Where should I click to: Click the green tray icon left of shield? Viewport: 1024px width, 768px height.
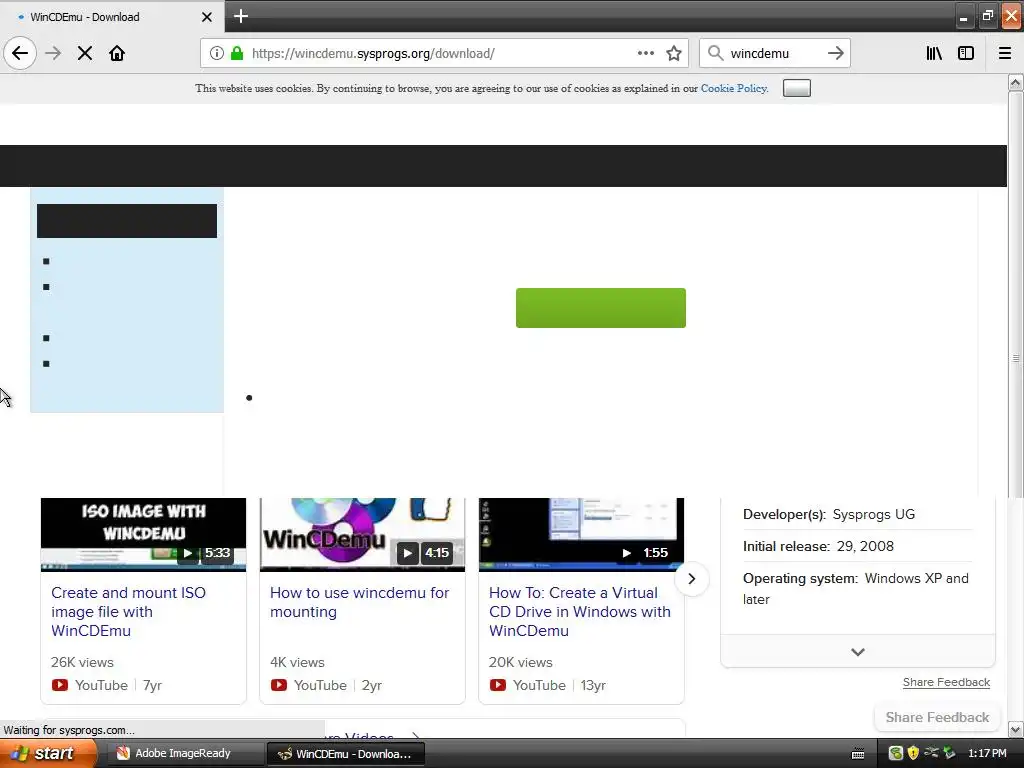(x=895, y=754)
